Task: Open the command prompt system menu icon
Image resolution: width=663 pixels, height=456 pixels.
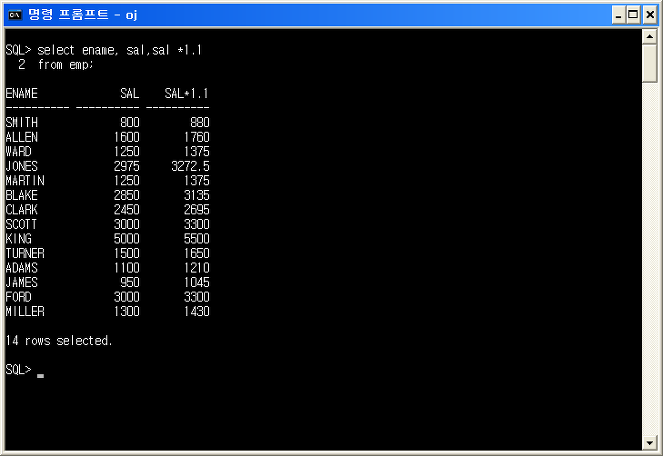Action: pos(15,15)
